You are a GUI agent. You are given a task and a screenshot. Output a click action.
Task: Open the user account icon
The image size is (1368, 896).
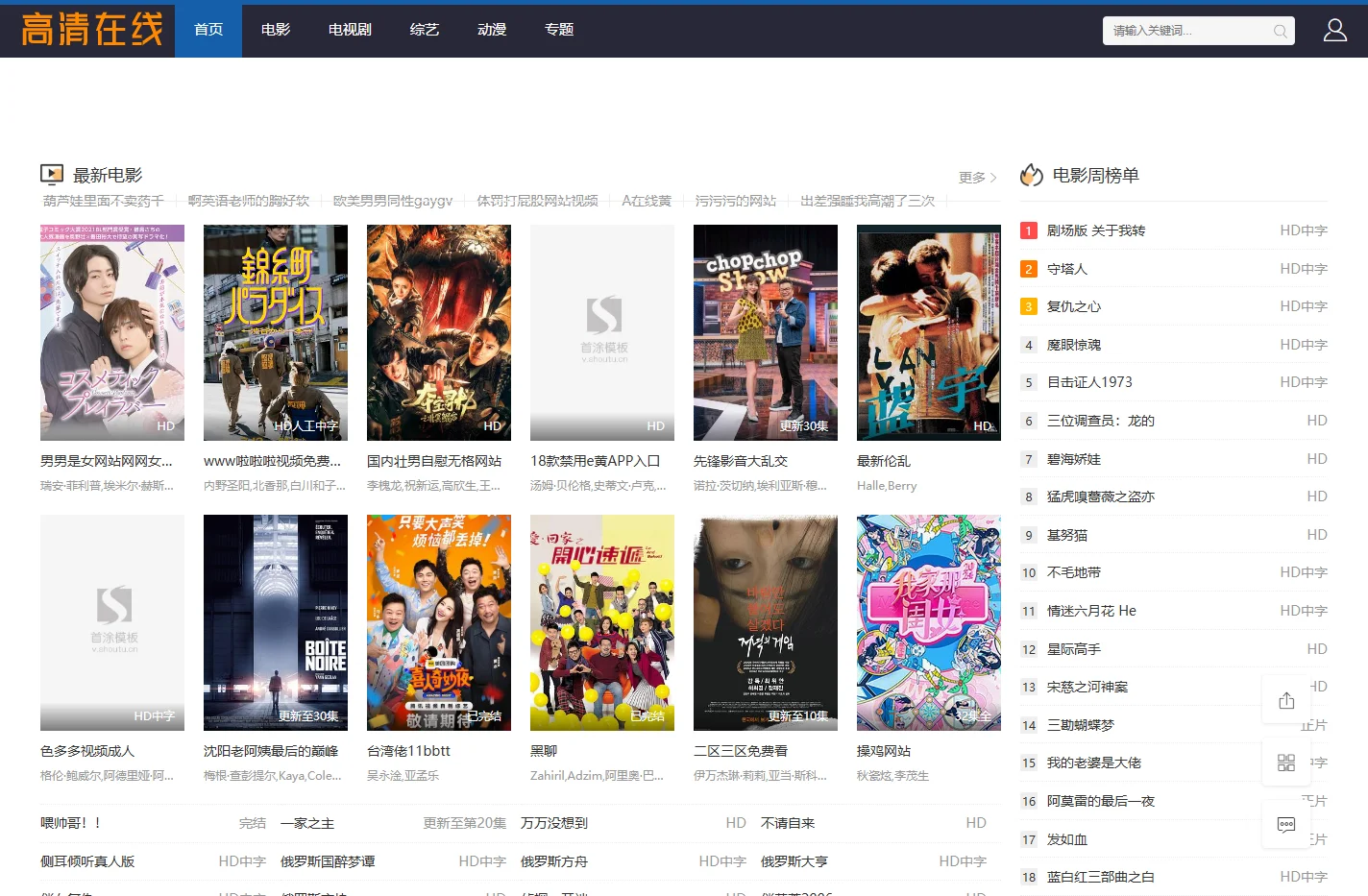[x=1334, y=31]
